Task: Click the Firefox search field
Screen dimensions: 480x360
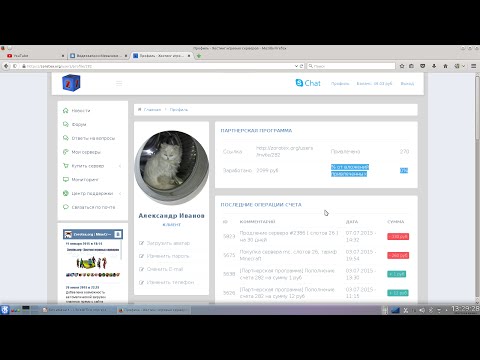Action: tap(351, 66)
